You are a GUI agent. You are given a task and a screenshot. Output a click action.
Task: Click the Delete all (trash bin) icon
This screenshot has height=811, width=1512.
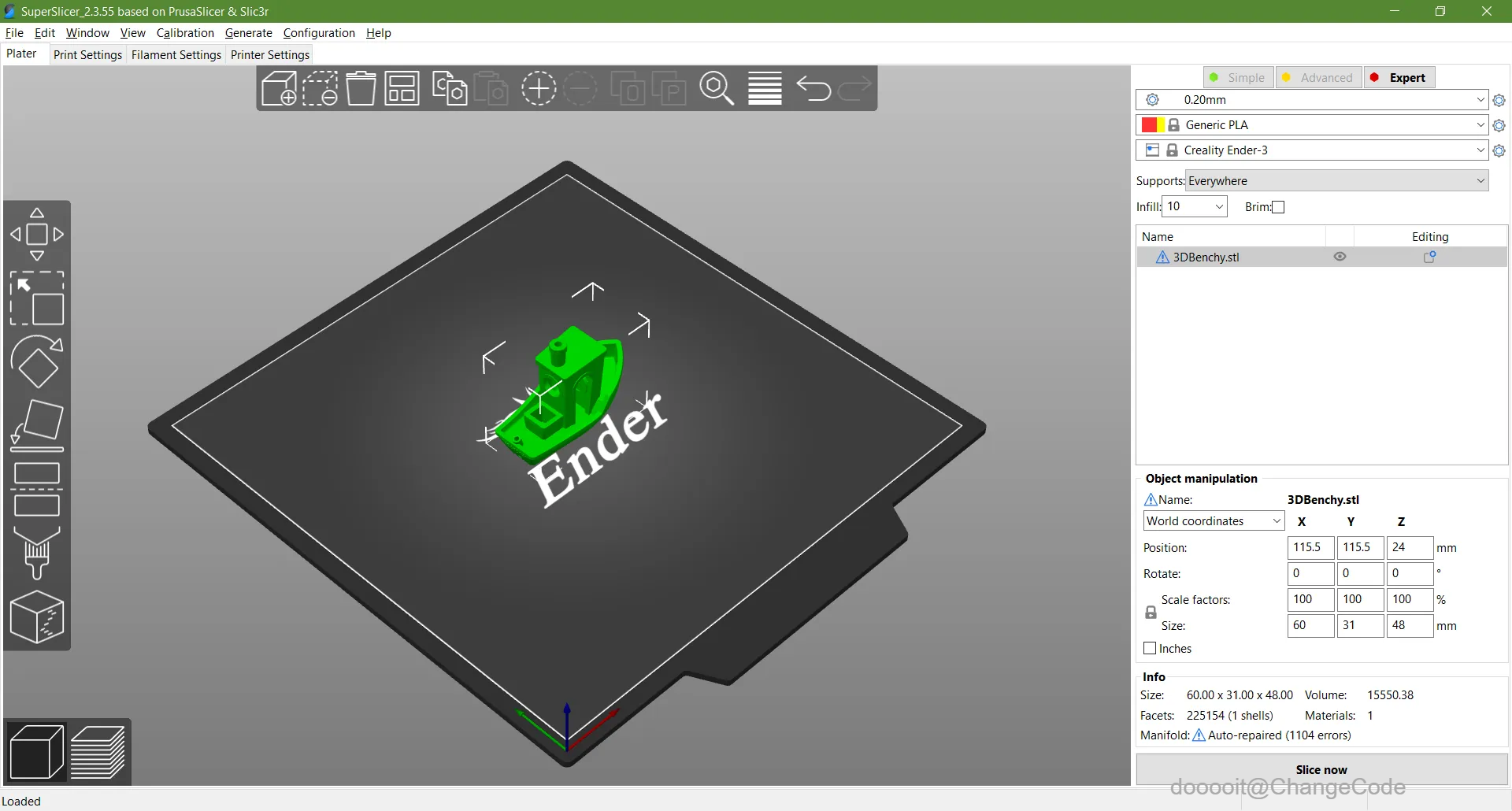coord(361,88)
